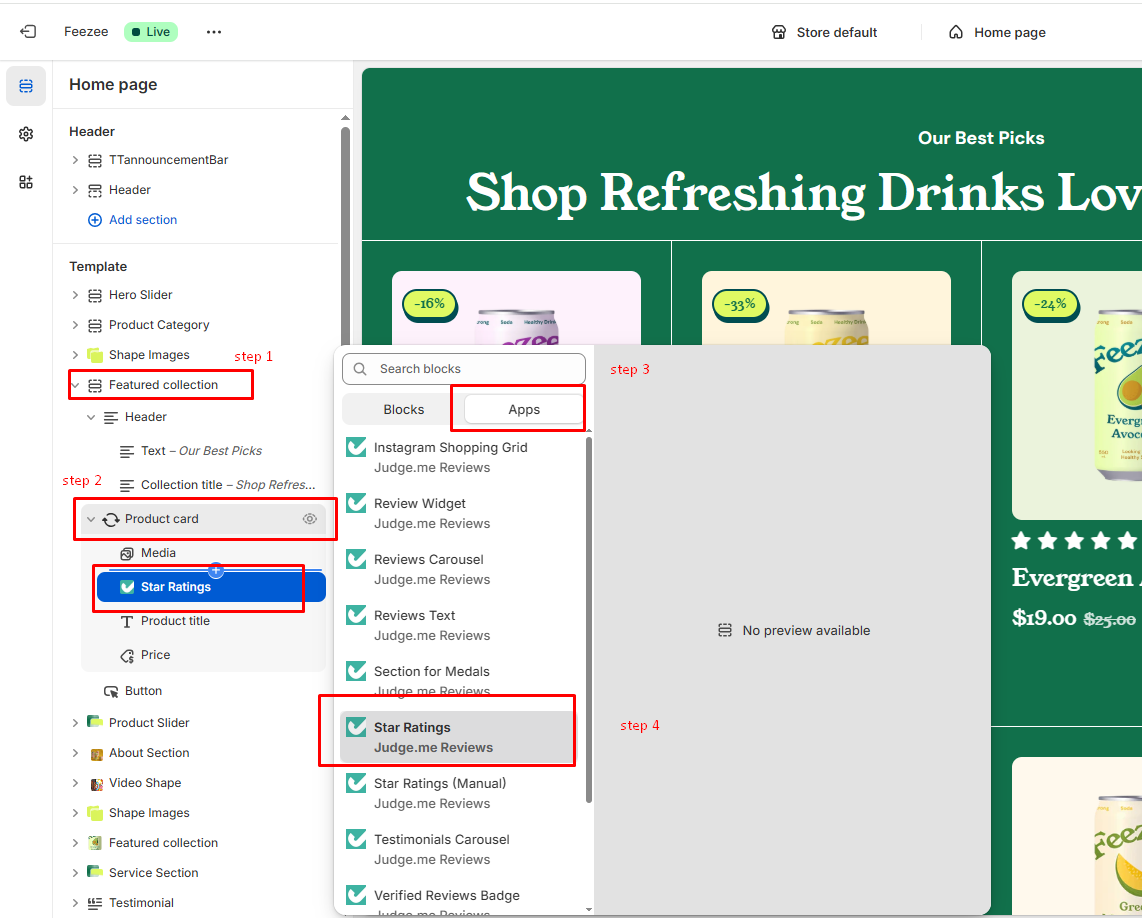Expand the Hero Slider section

(75, 295)
